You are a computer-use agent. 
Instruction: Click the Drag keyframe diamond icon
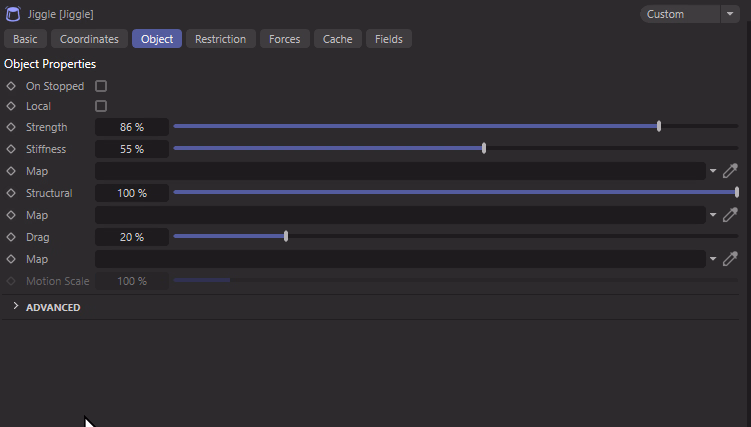click(x=11, y=237)
